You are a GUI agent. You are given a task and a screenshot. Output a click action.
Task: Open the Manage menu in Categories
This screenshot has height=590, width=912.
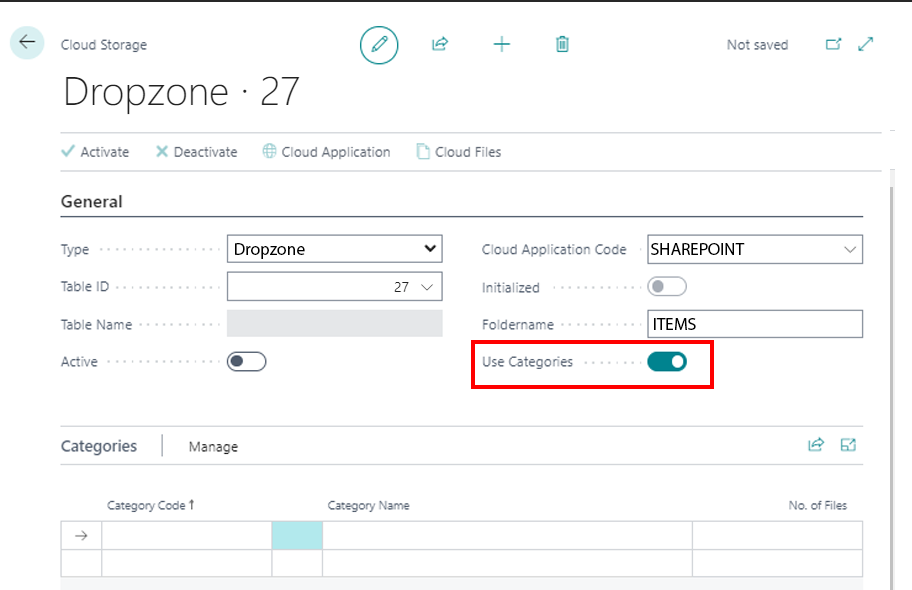click(213, 447)
